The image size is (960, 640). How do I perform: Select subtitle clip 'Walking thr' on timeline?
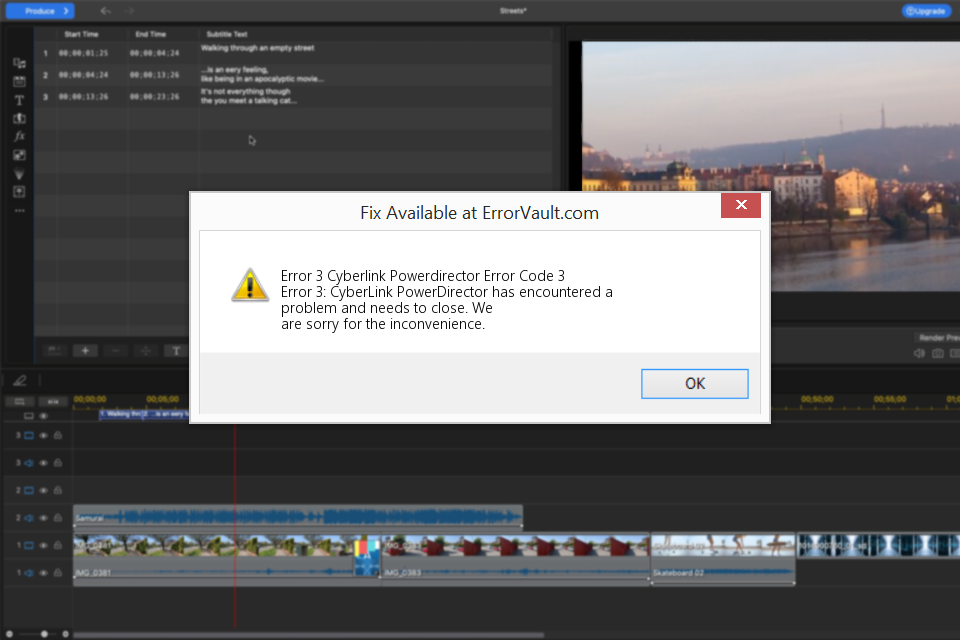click(121, 414)
